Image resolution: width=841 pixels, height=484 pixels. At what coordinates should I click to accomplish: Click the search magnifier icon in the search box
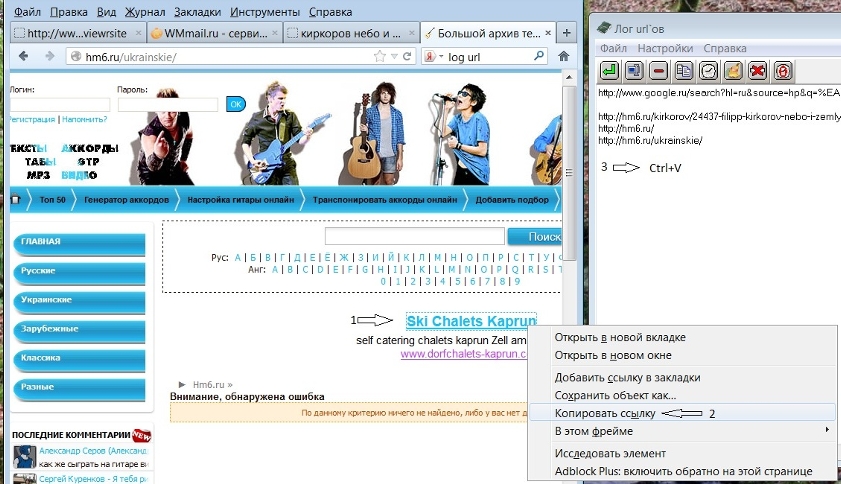(538, 55)
